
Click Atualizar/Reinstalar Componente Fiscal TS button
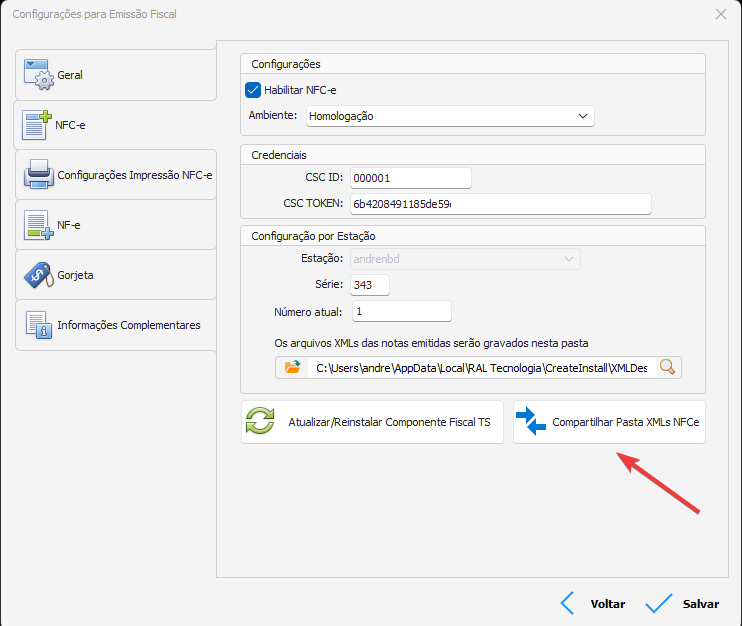(372, 423)
